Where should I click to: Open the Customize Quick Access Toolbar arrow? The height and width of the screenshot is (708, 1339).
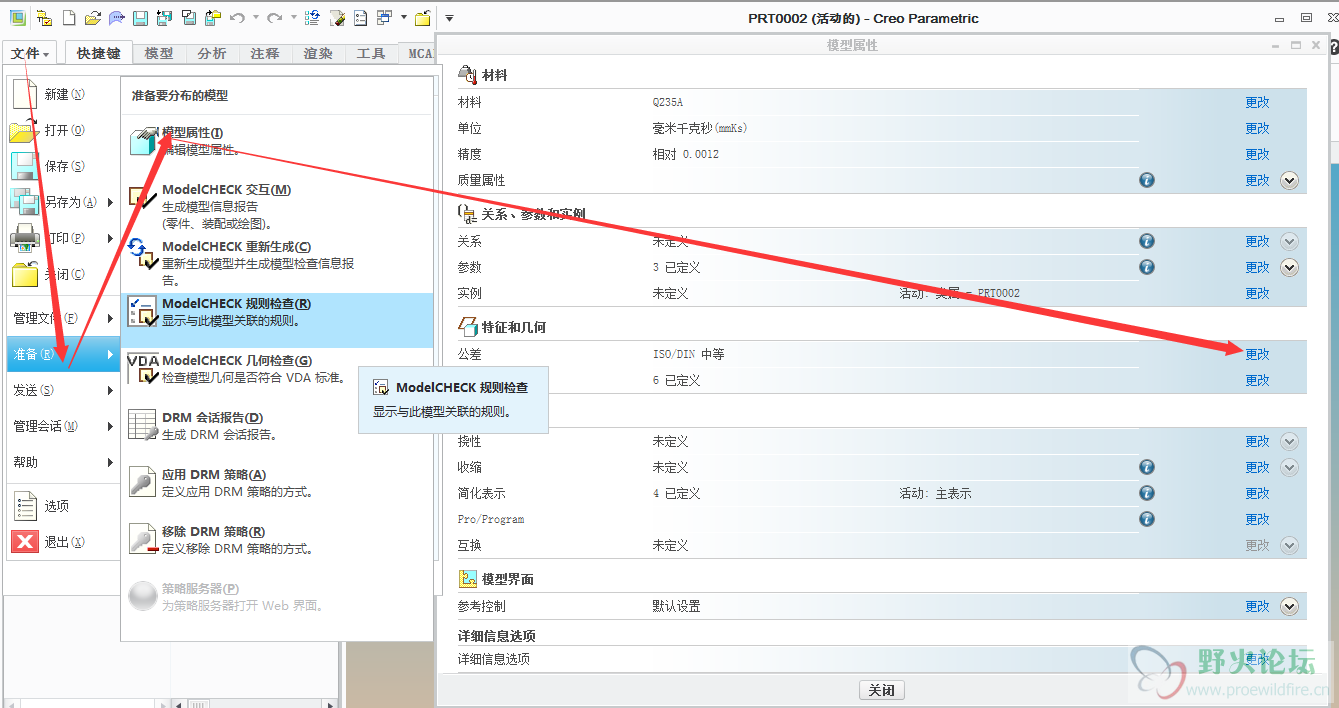[x=449, y=17]
